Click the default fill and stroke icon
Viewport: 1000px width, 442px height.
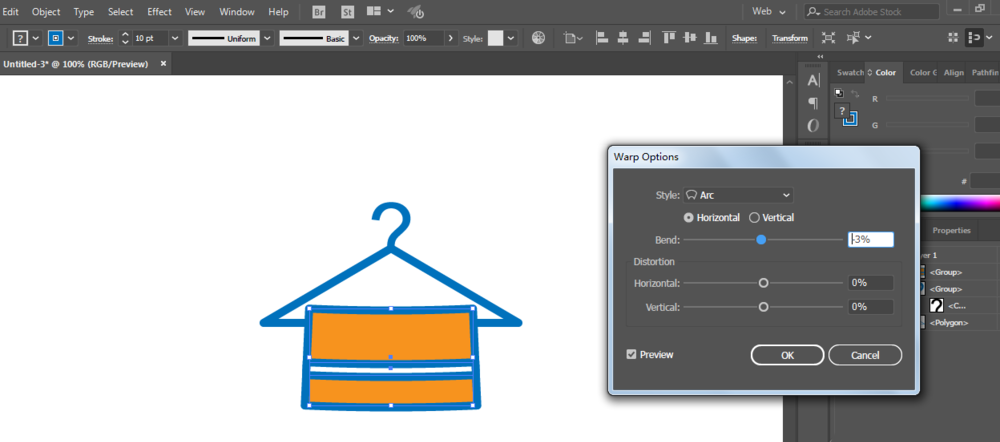[839, 93]
